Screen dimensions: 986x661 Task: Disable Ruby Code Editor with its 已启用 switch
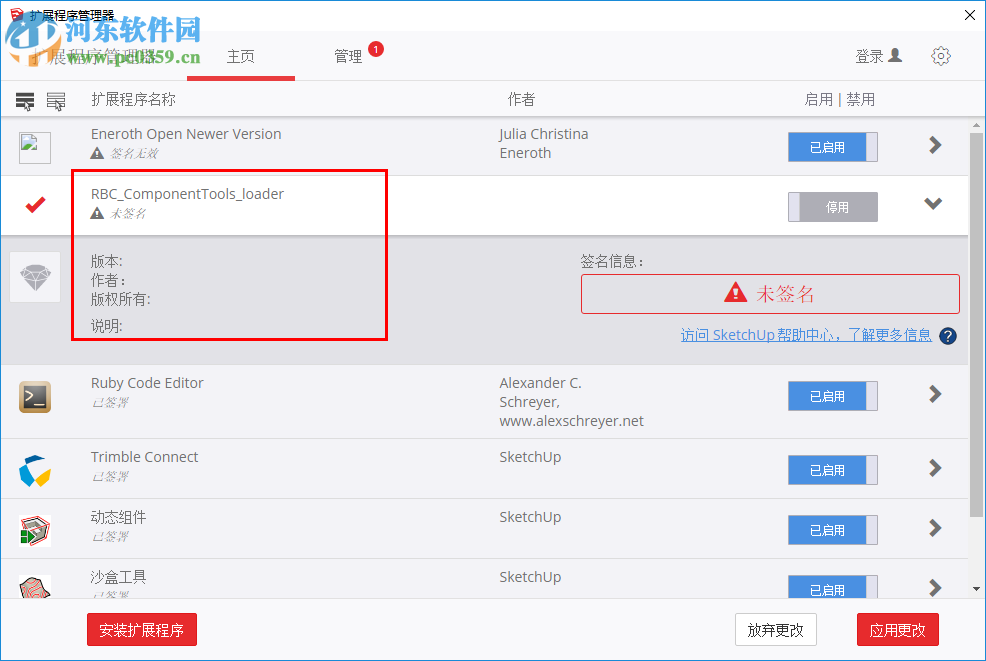[x=832, y=396]
